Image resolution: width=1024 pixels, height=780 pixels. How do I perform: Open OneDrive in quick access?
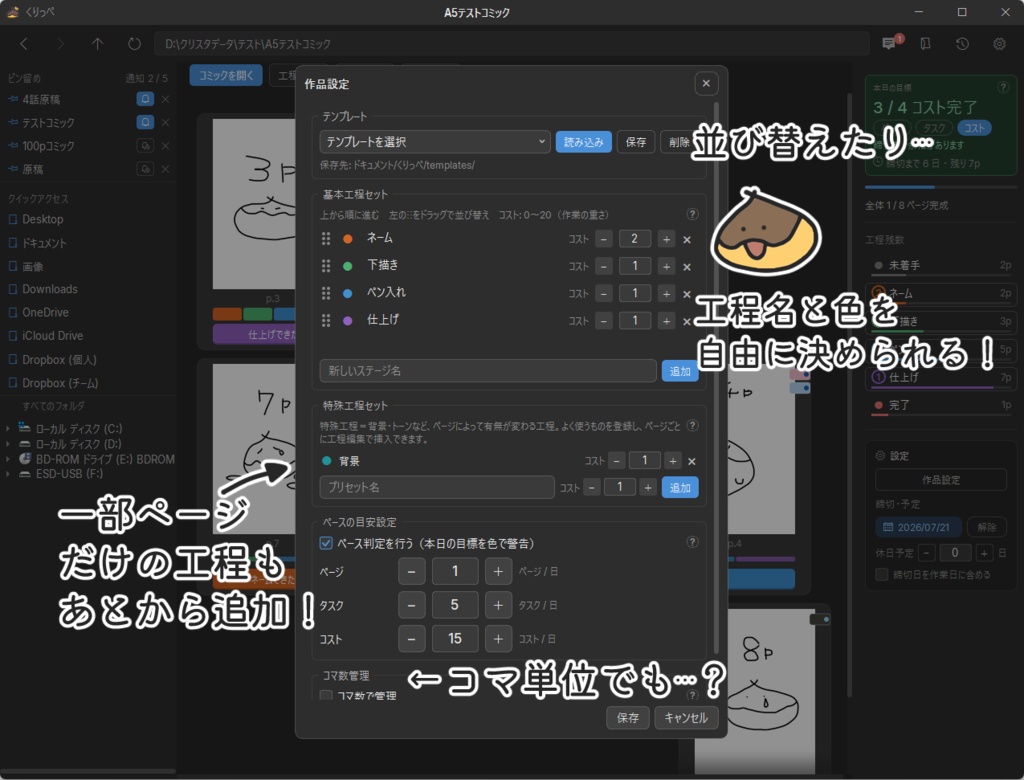point(45,312)
